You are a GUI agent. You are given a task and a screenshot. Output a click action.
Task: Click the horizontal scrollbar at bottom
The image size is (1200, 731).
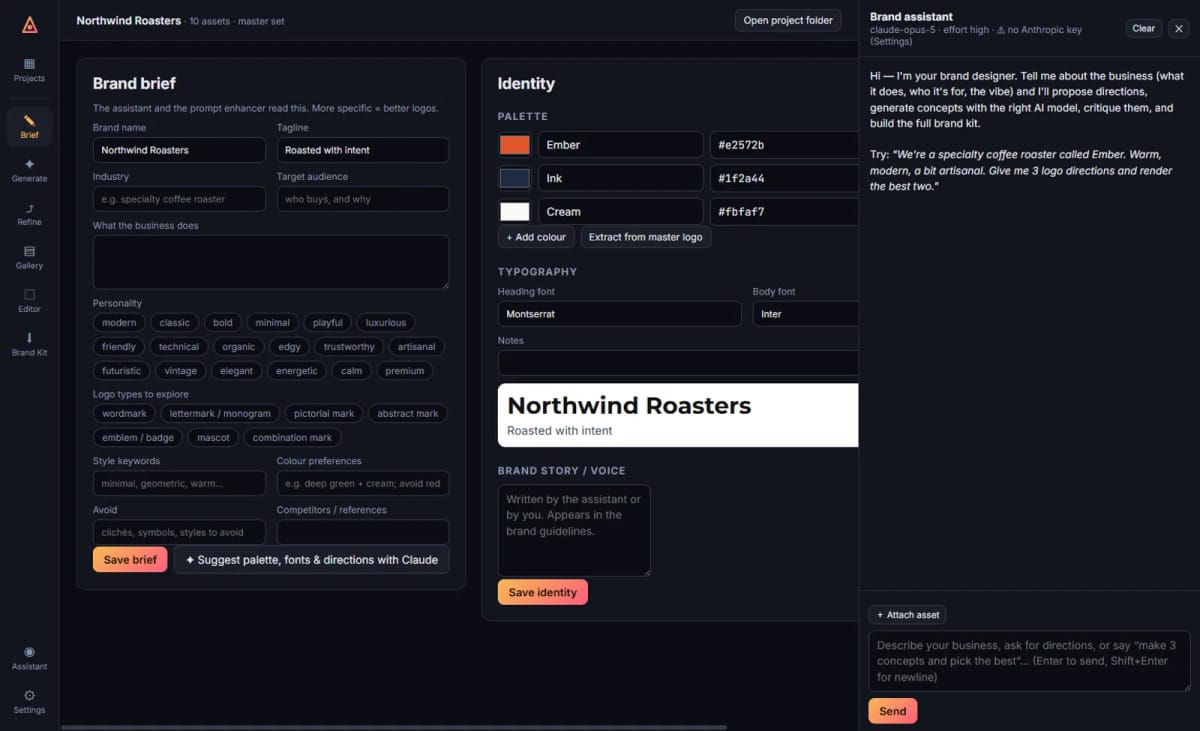pos(394,727)
